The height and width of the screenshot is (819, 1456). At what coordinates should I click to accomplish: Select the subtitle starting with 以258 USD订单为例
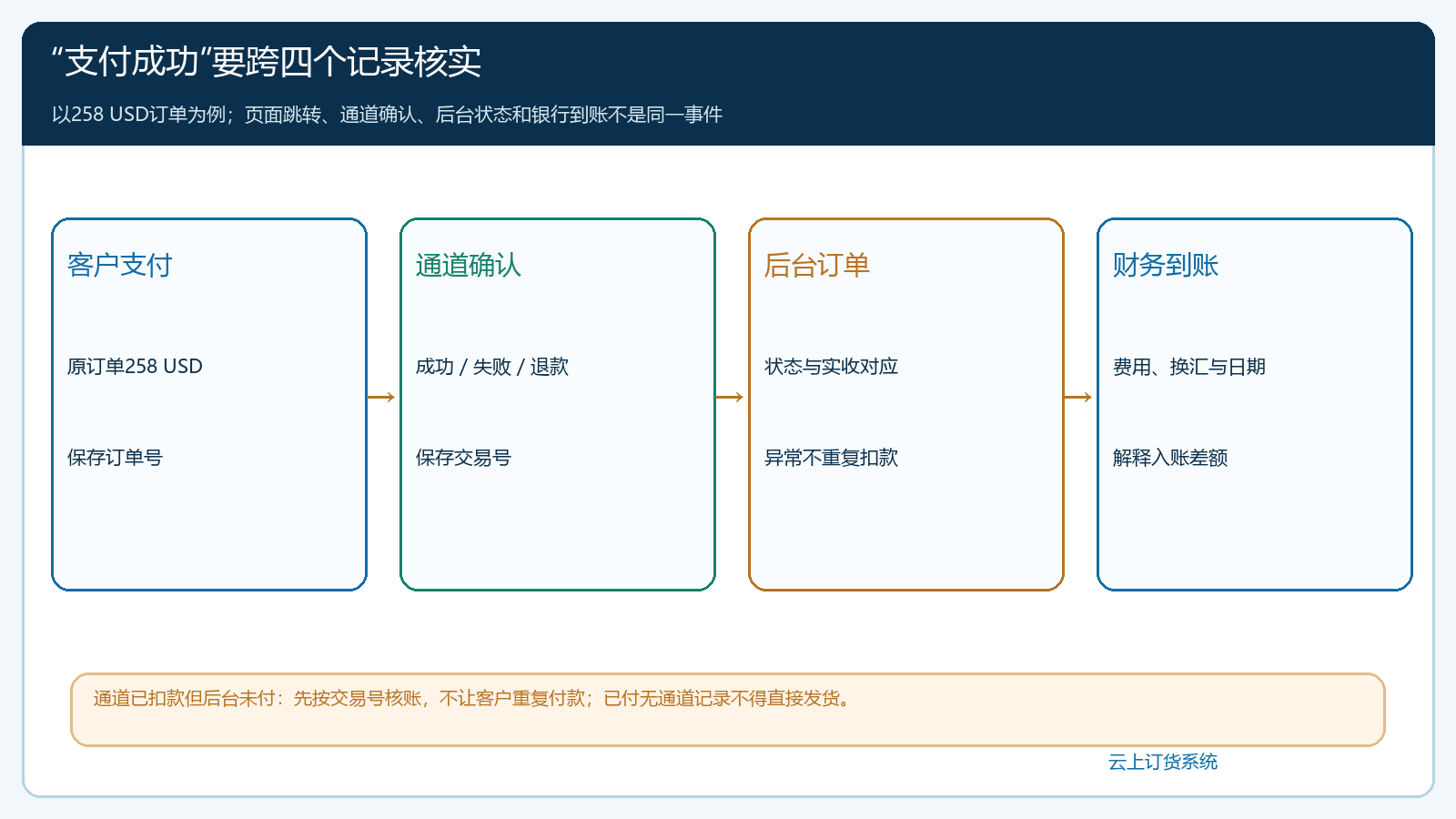tap(387, 115)
